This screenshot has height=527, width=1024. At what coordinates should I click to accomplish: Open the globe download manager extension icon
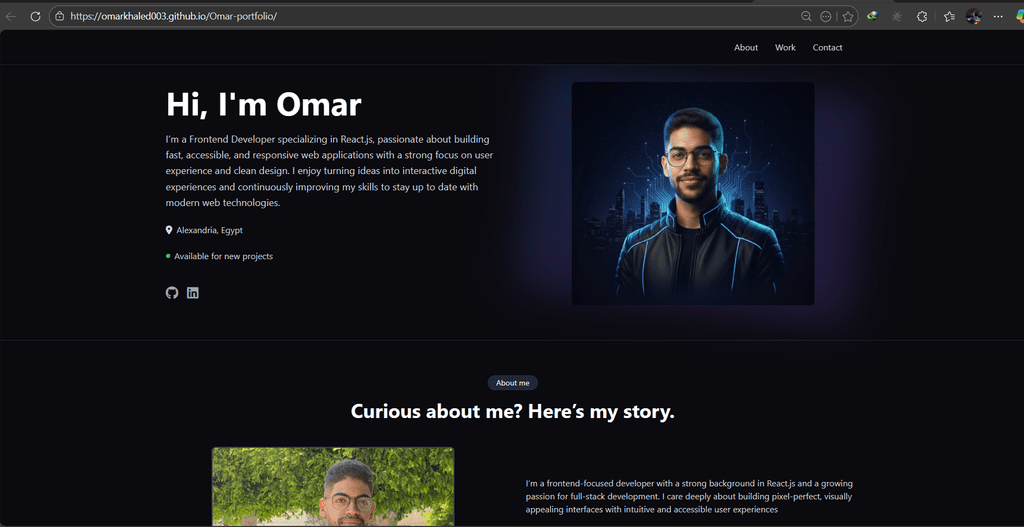pyautogui.click(x=872, y=16)
